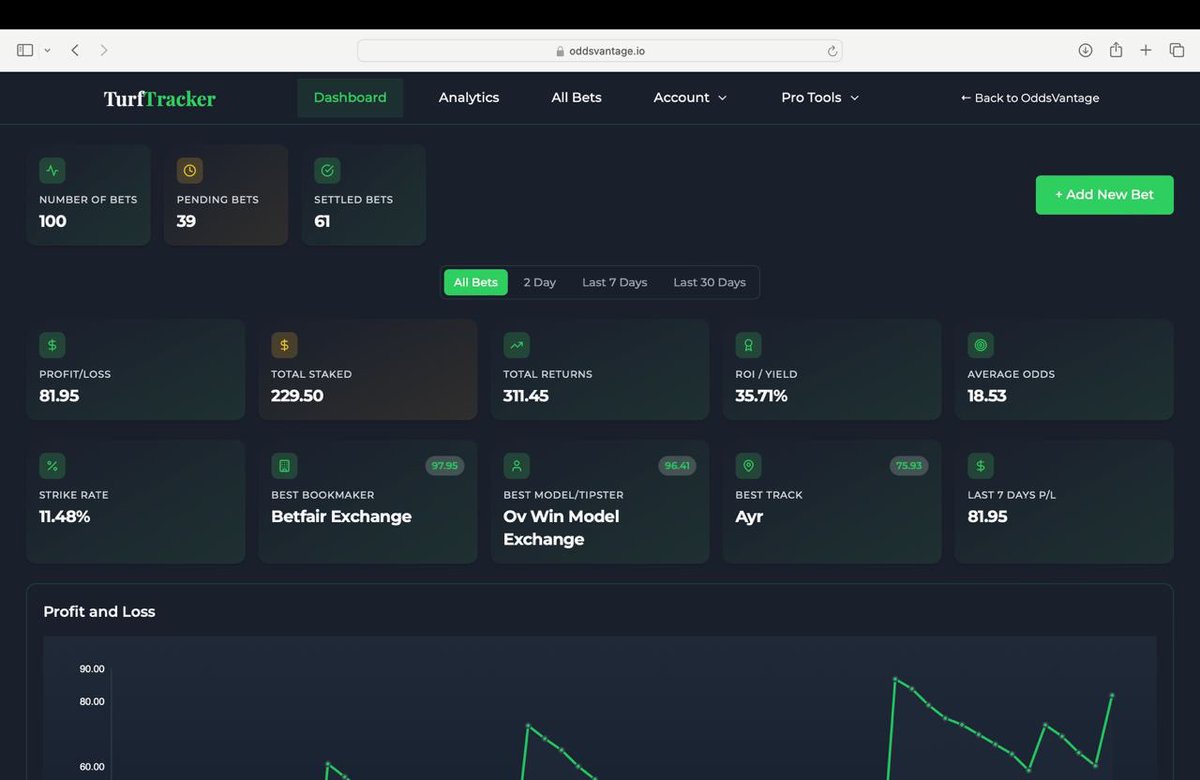The width and height of the screenshot is (1200, 780).
Task: Open the Analytics tab
Action: click(469, 97)
